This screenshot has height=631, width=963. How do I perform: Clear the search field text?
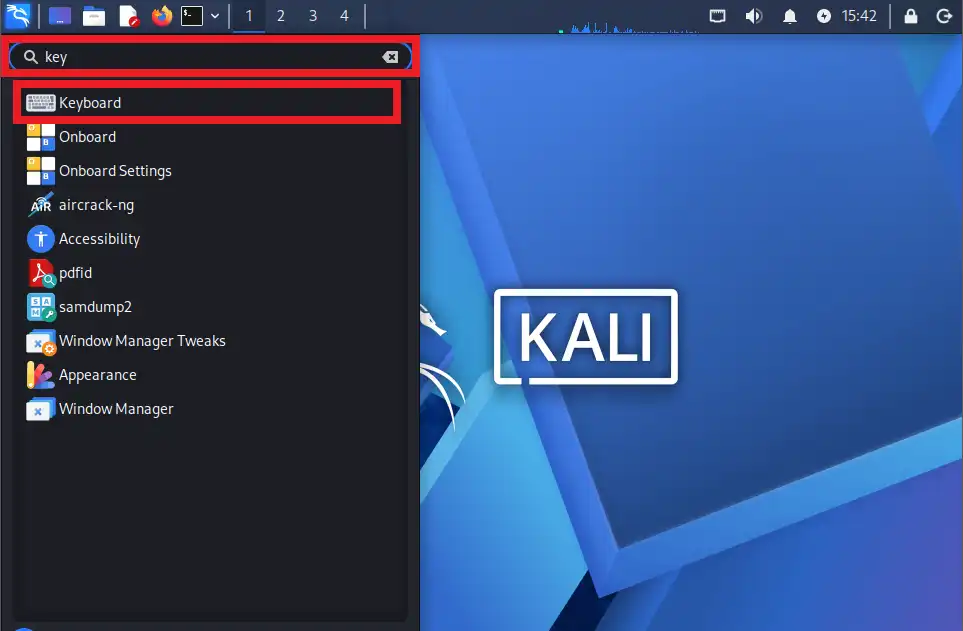[390, 57]
